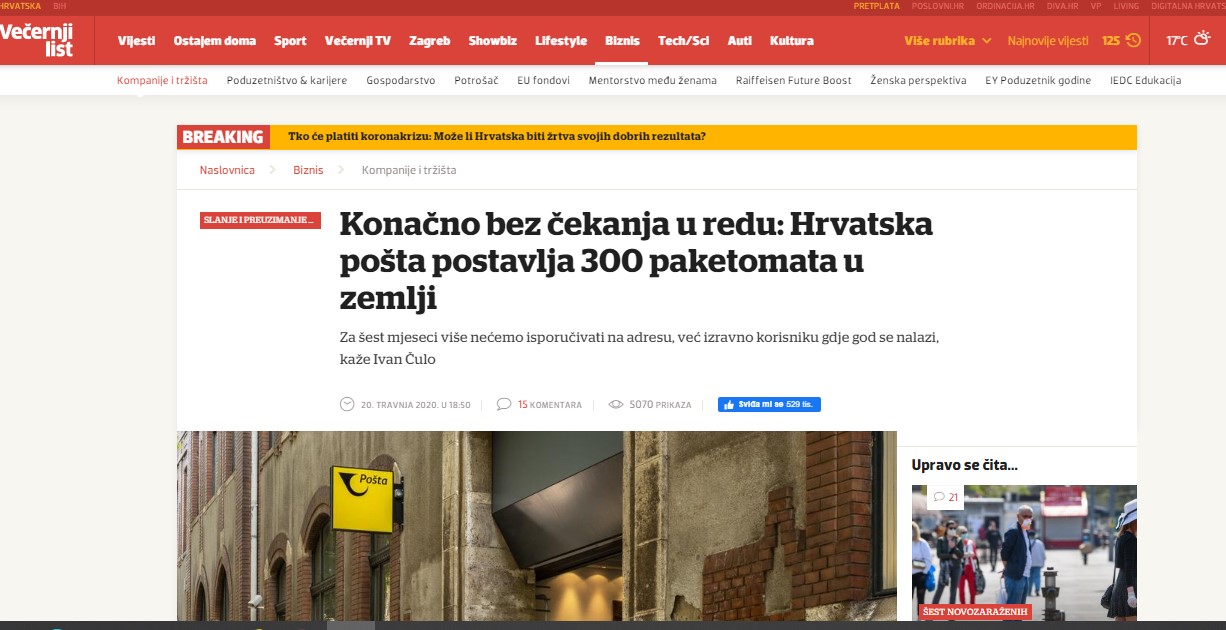Click the article date clock icon
Screen dimensions: 1226x630
click(347, 405)
